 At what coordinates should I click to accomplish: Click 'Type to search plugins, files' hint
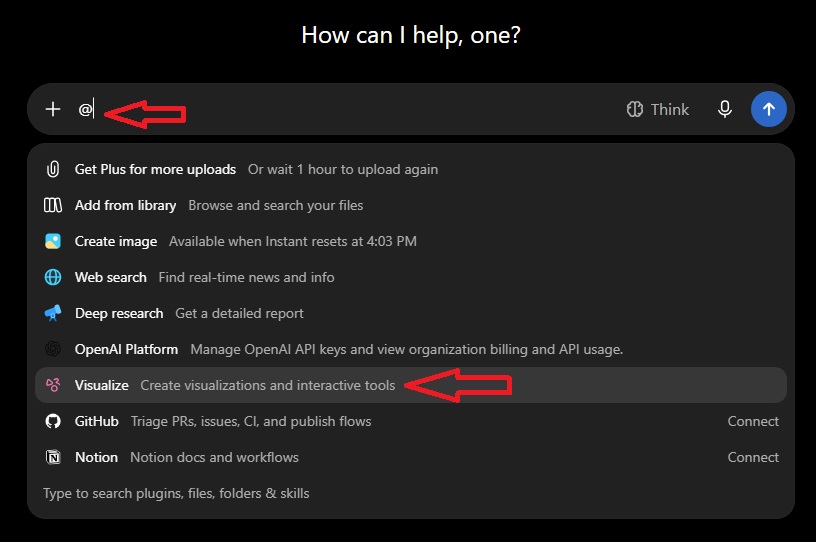coord(176,493)
